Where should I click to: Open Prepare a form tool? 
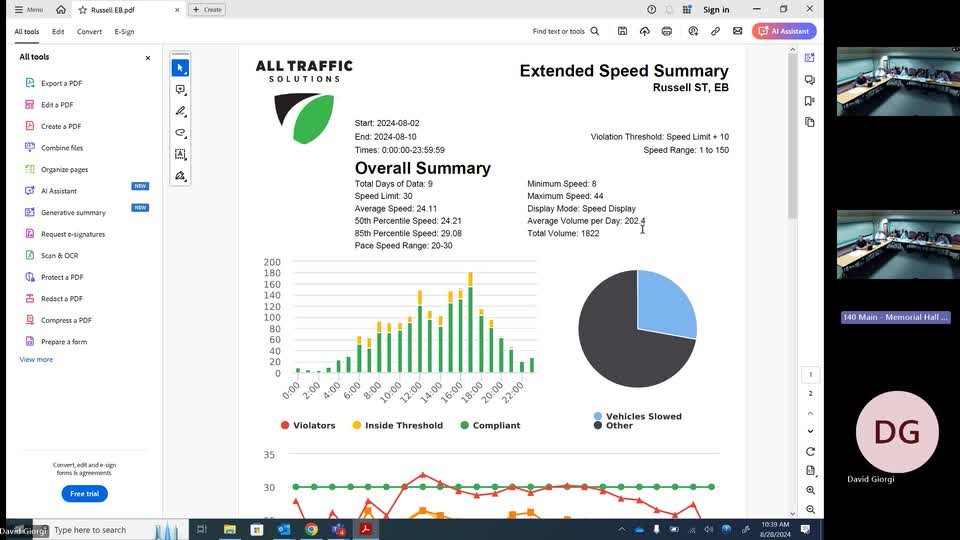(x=64, y=342)
